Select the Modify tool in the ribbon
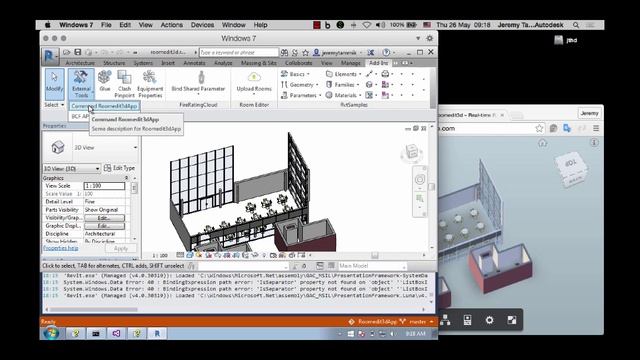Image resolution: width=640 pixels, height=360 pixels. pyautogui.click(x=54, y=84)
